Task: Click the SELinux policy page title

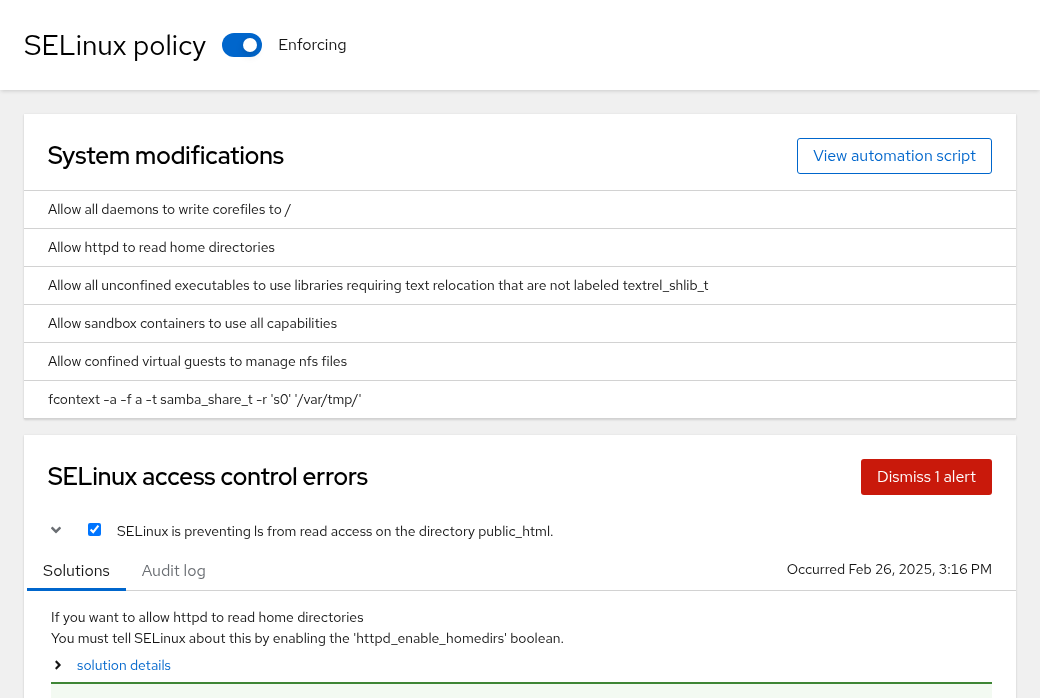Action: pos(115,46)
